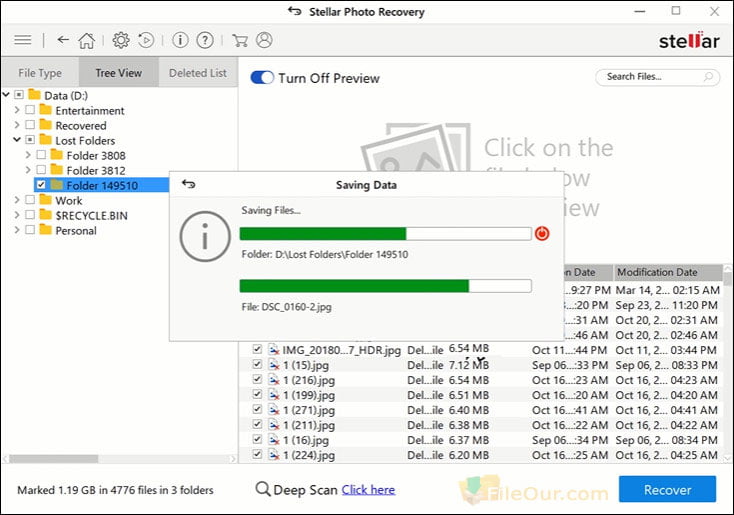Click the large info icon in dialog
The width and height of the screenshot is (734, 515).
pos(205,236)
